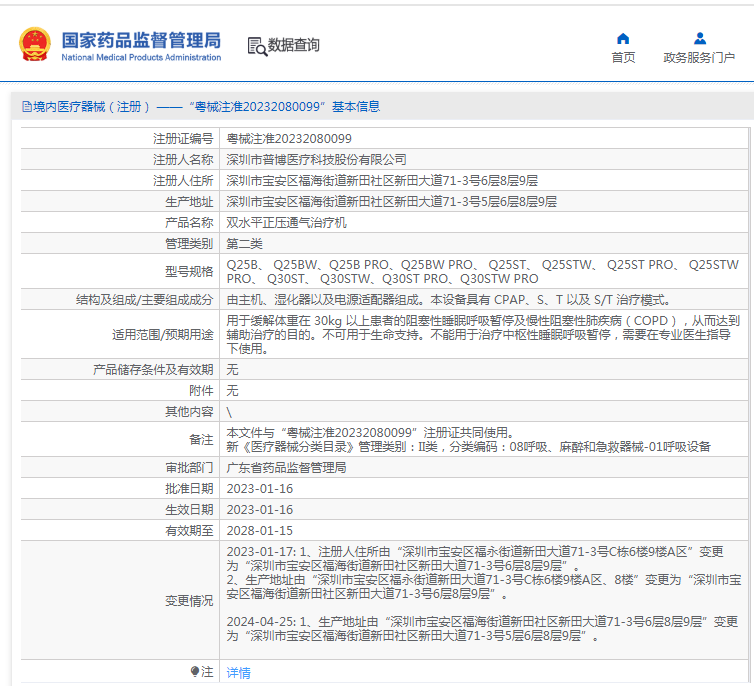This screenshot has width=754, height=686.
Task: Click backslash value in 其他内容 row
Action: pyautogui.click(x=229, y=412)
